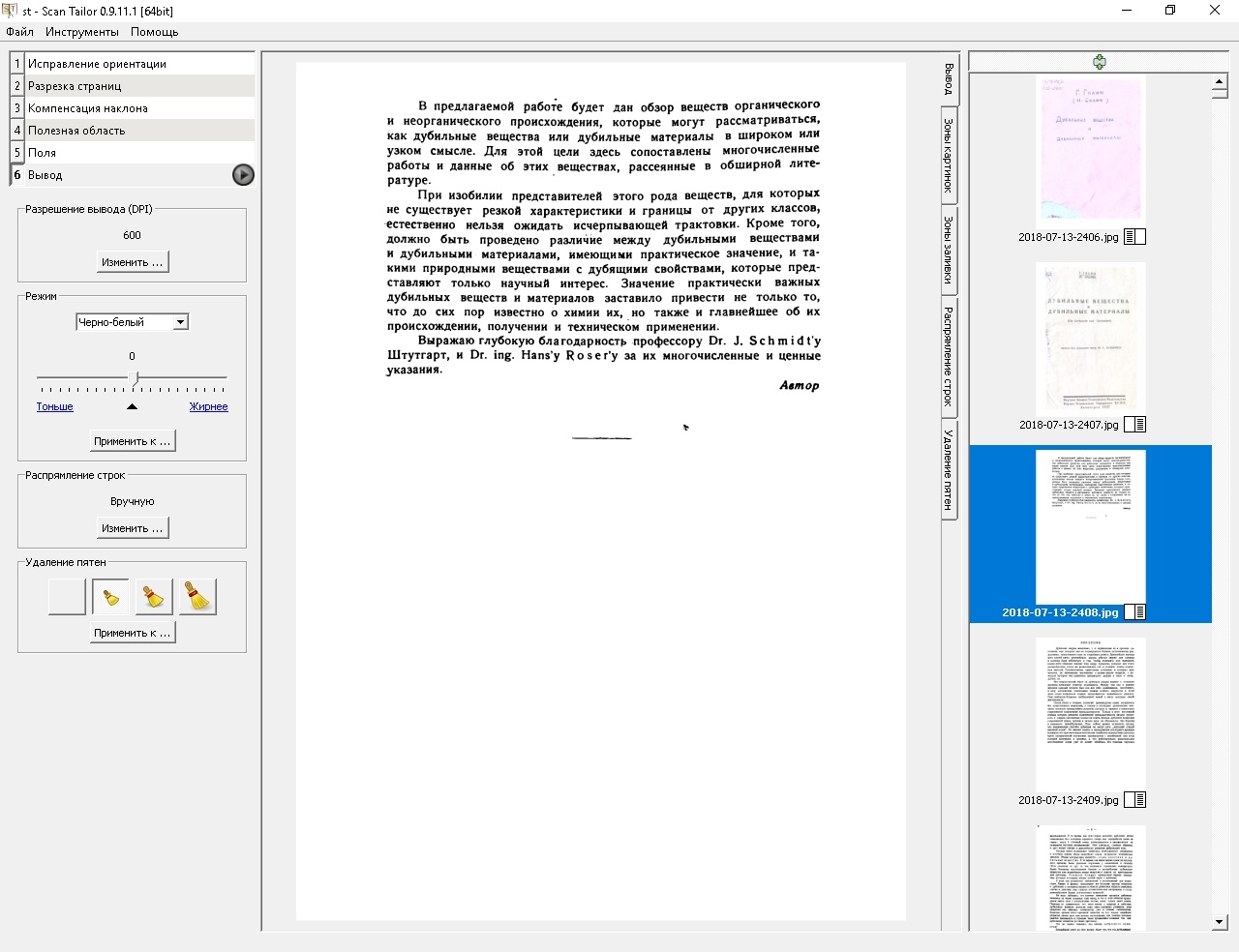This screenshot has width=1239, height=952.
Task: Switch to the Зоны заливки tab
Action: coord(949,250)
